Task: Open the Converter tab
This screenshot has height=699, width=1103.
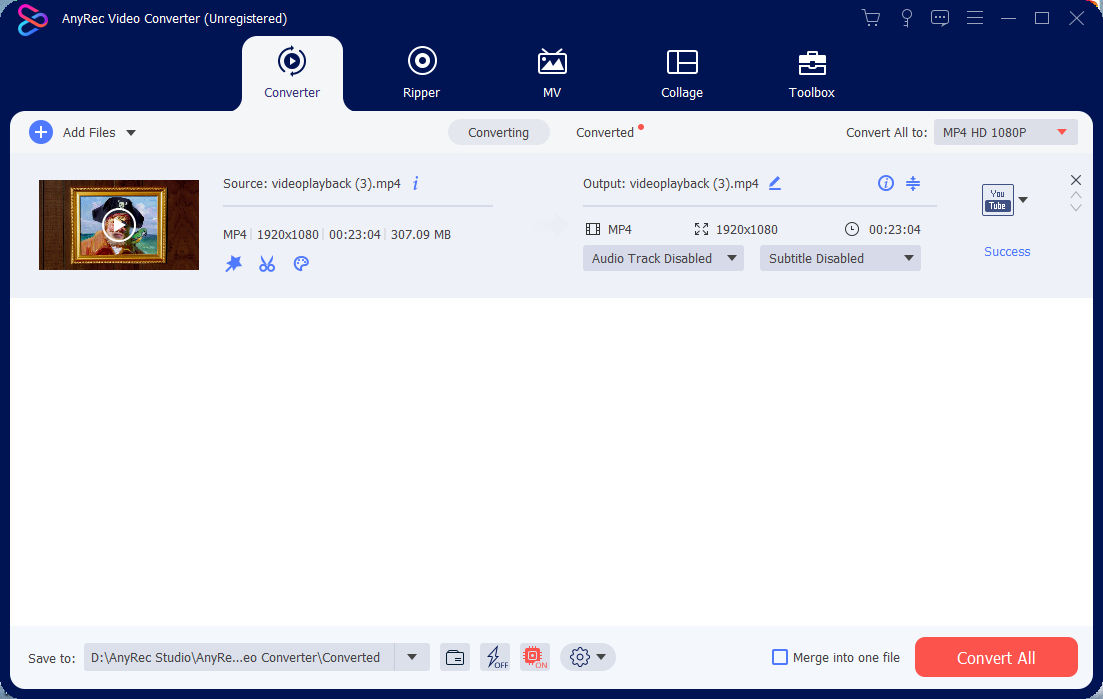Action: click(x=292, y=73)
